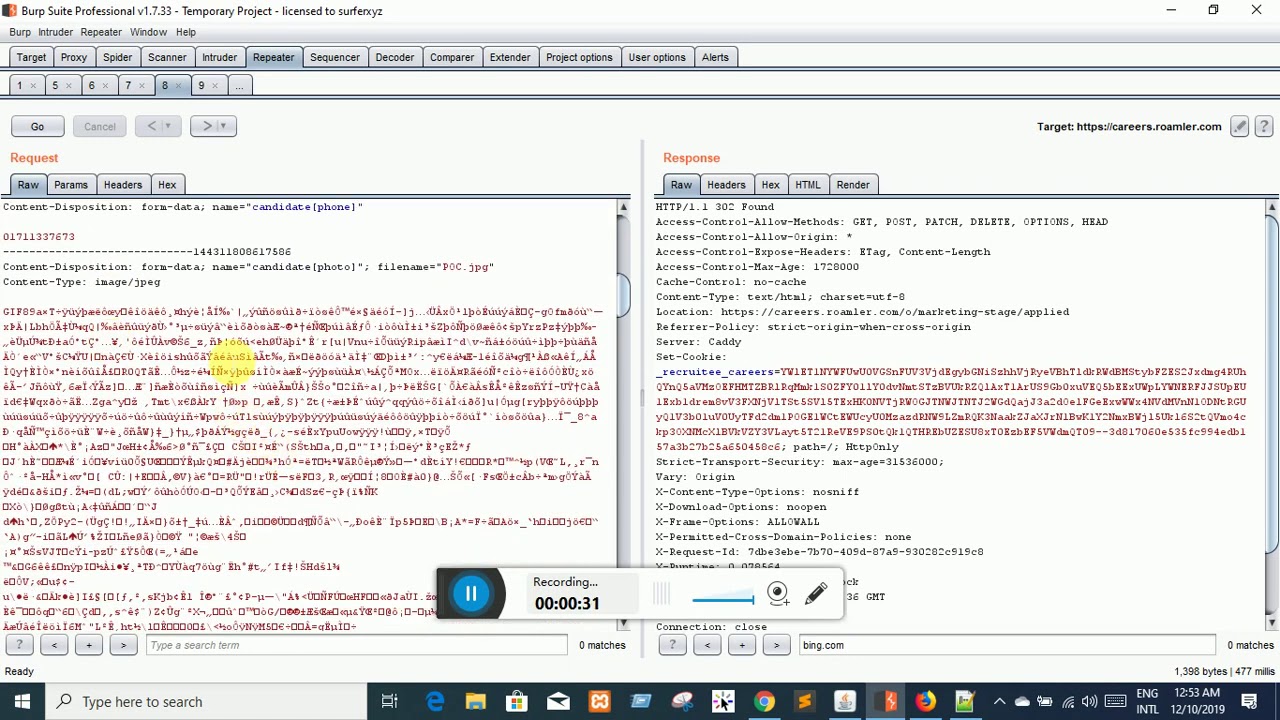Open volume control in system tray

click(1089, 702)
